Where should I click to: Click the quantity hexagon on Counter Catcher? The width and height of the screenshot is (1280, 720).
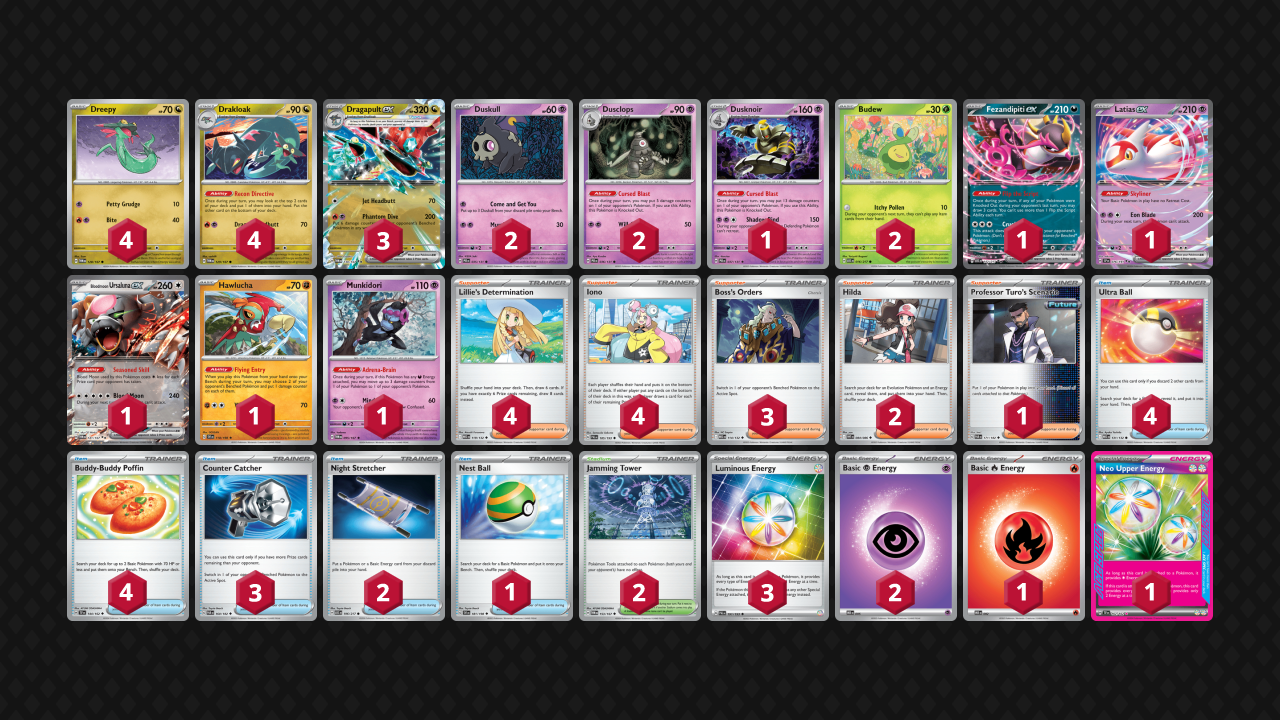(x=256, y=593)
